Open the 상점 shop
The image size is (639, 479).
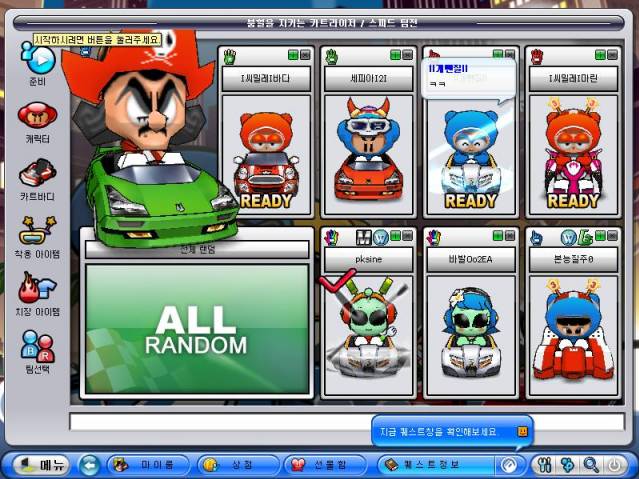(238, 465)
